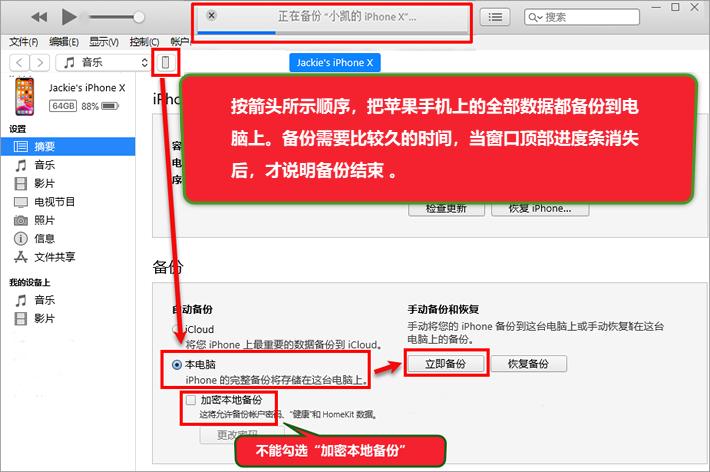The width and height of the screenshot is (710, 472).
Task: Select 摘要 (Summary) in the sidebar
Action: click(45, 146)
